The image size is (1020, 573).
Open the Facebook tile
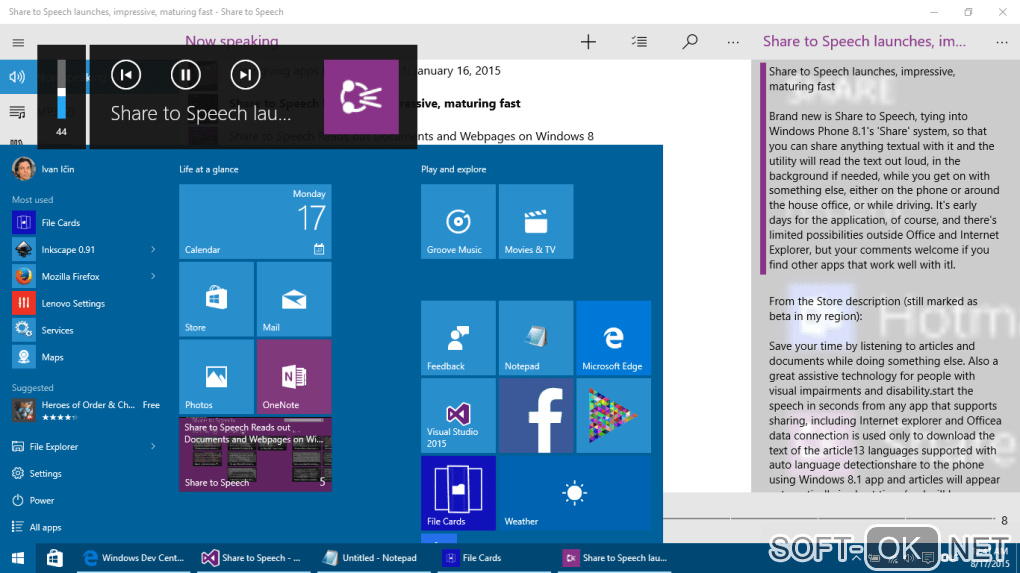tap(536, 416)
